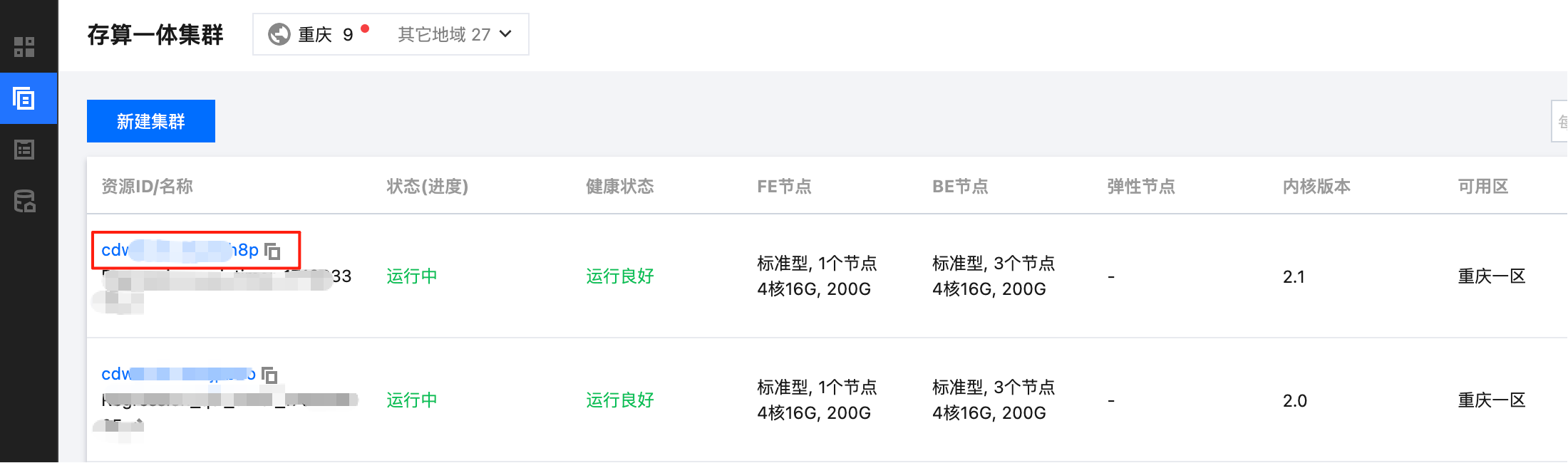The height and width of the screenshot is (463, 1568).
Task: Open the dashboard grid icon in sidebar
Action: 24,47
